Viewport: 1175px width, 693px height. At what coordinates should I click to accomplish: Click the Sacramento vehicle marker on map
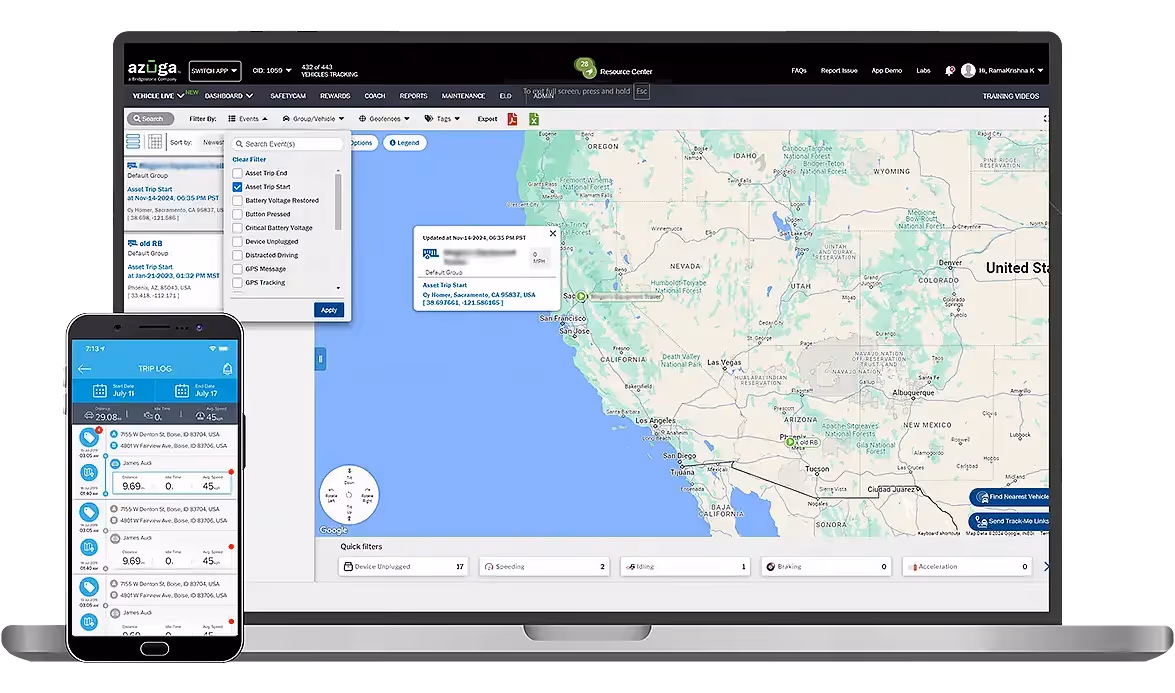(x=581, y=297)
